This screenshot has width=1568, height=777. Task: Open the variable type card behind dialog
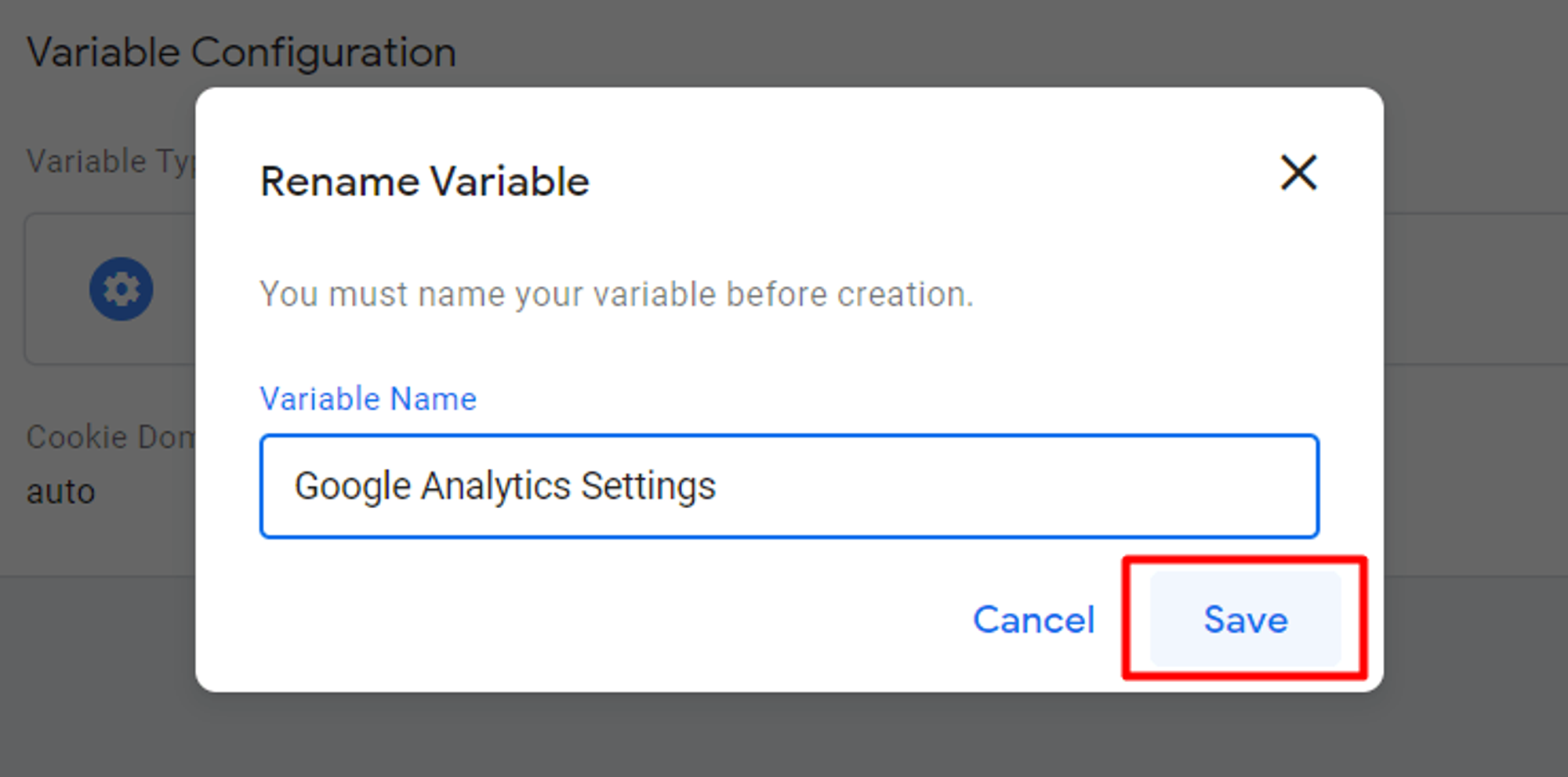pyautogui.click(x=110, y=289)
